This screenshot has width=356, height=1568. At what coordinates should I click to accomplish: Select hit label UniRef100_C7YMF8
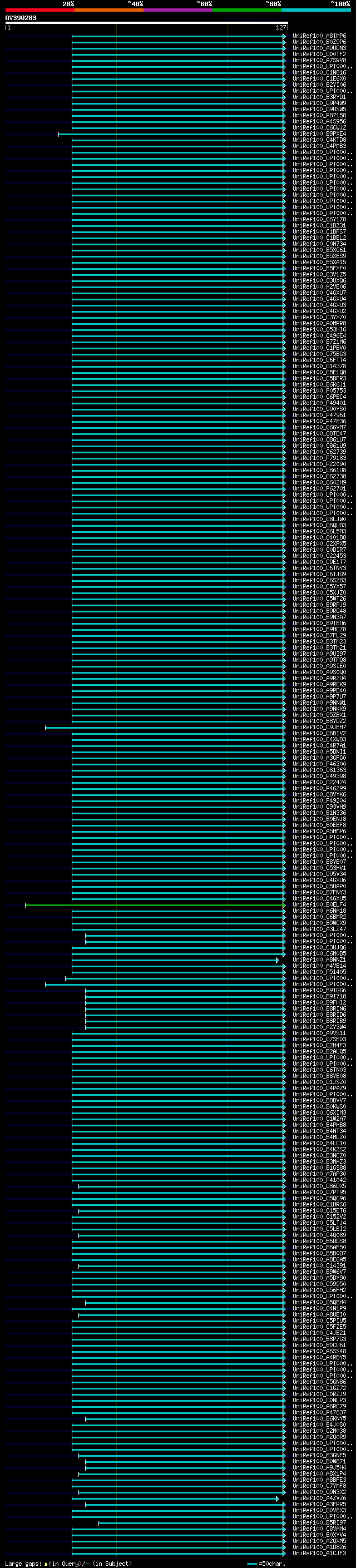(x=319, y=1486)
